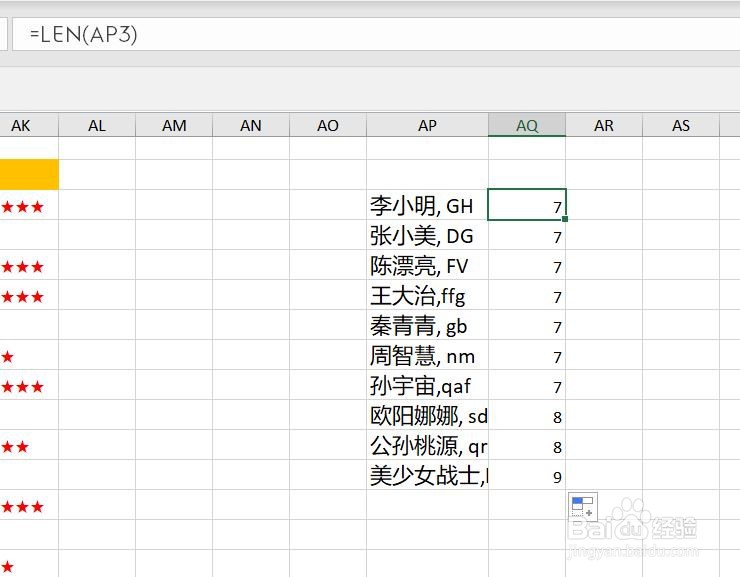Select column header AK
The height and width of the screenshot is (577, 740).
pos(21,125)
